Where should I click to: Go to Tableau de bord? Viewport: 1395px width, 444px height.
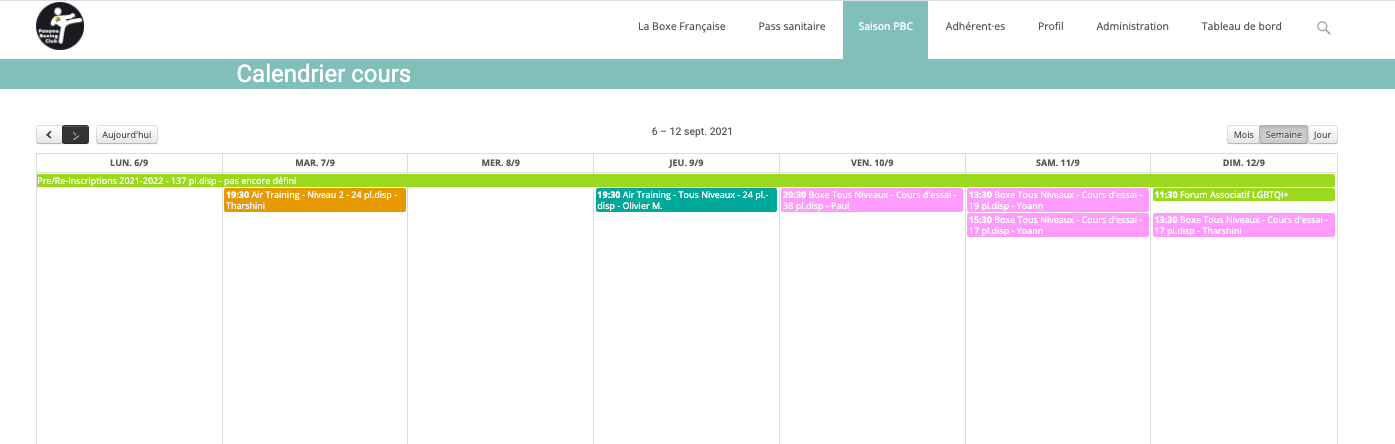coord(1241,27)
